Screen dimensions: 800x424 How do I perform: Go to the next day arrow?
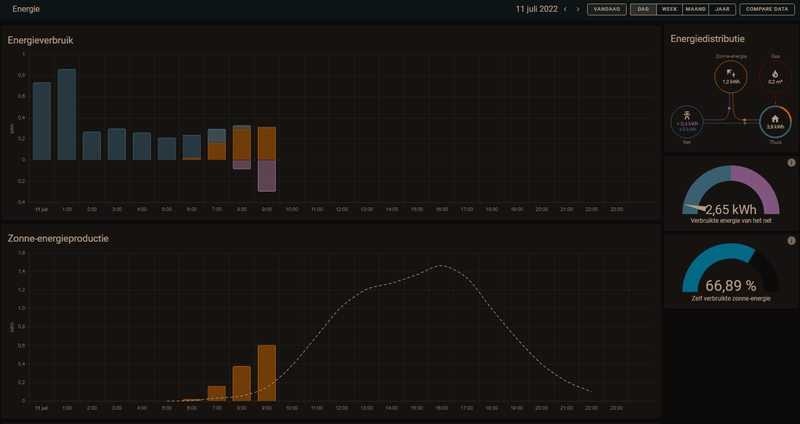click(578, 9)
